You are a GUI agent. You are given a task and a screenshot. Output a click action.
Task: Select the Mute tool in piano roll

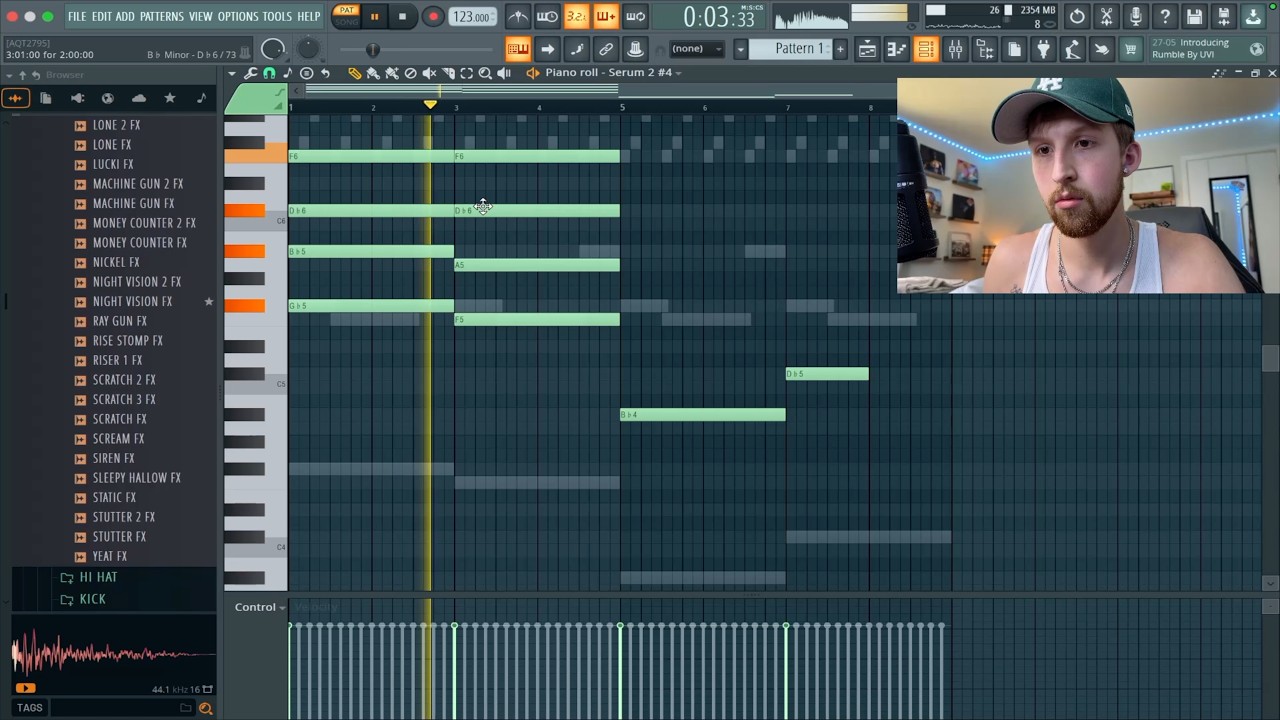[429, 73]
